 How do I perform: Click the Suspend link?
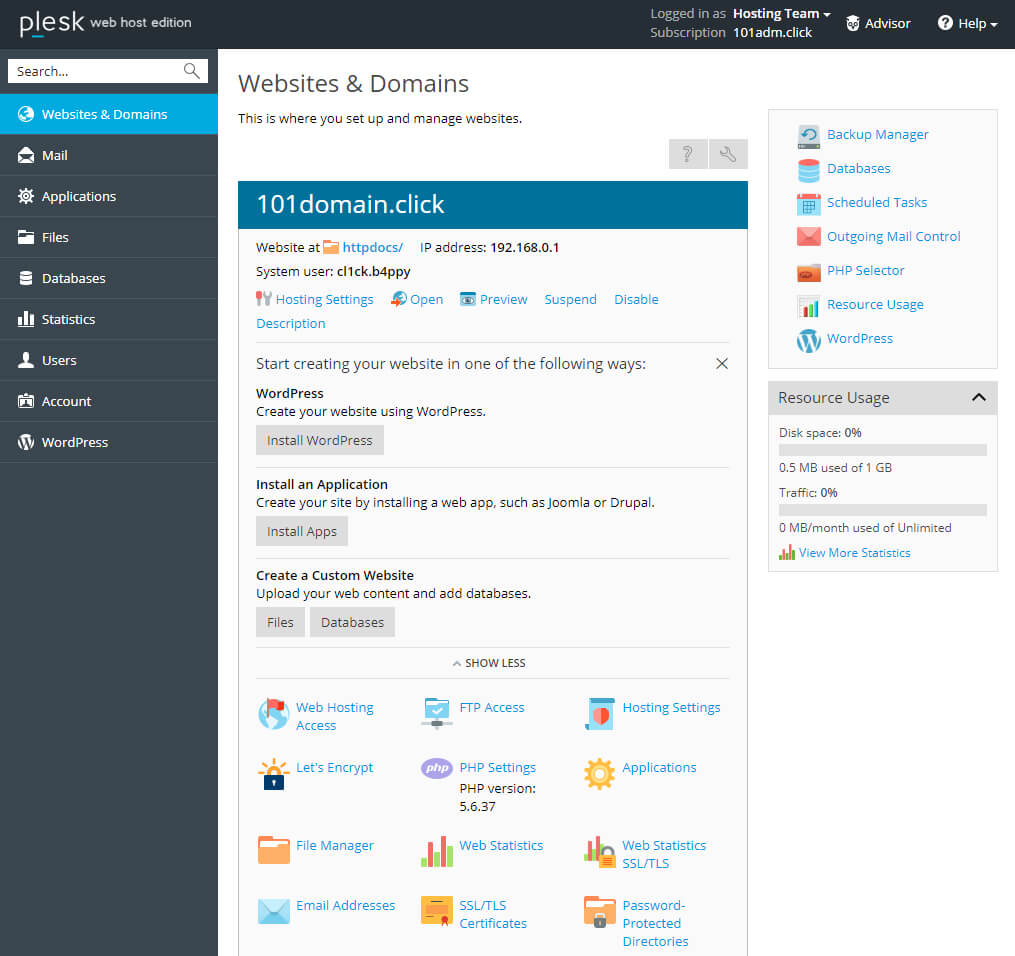tap(570, 299)
